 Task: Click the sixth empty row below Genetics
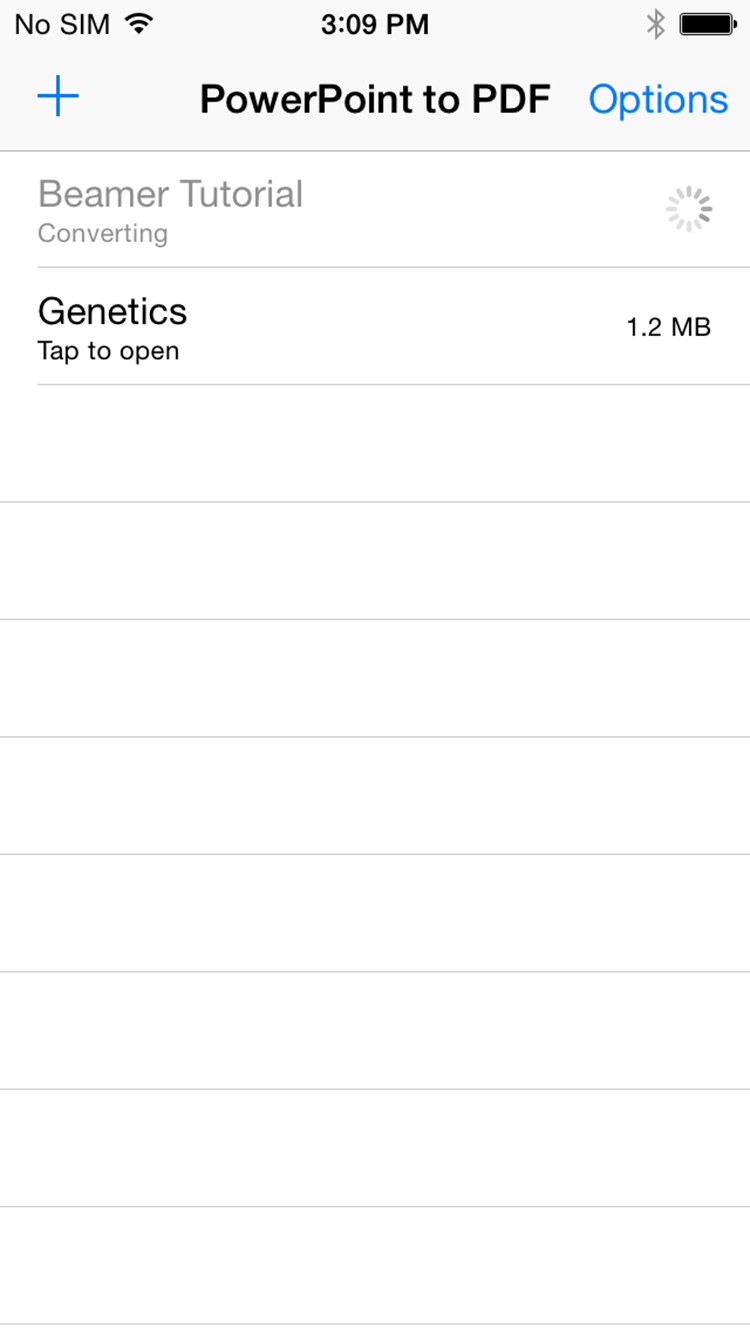(375, 1031)
